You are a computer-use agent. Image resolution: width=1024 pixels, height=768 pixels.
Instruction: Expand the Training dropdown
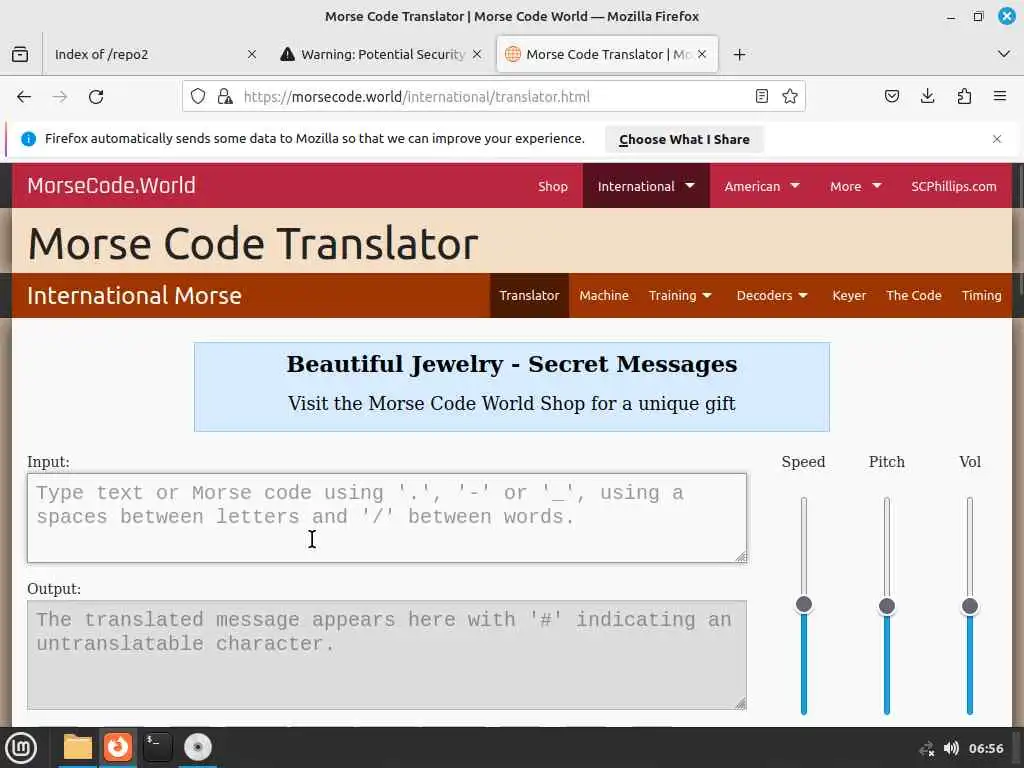click(x=680, y=296)
